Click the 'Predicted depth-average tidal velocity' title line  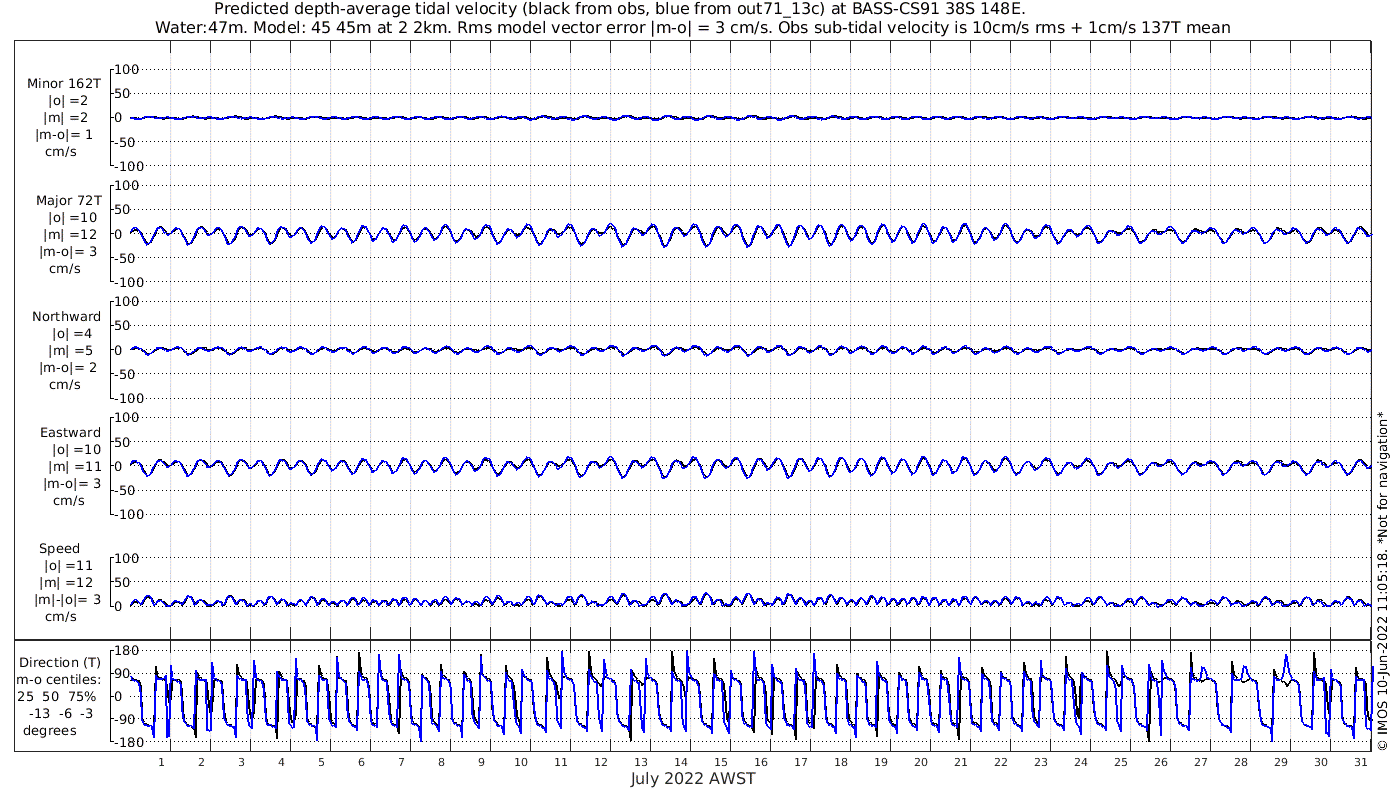(x=619, y=9)
